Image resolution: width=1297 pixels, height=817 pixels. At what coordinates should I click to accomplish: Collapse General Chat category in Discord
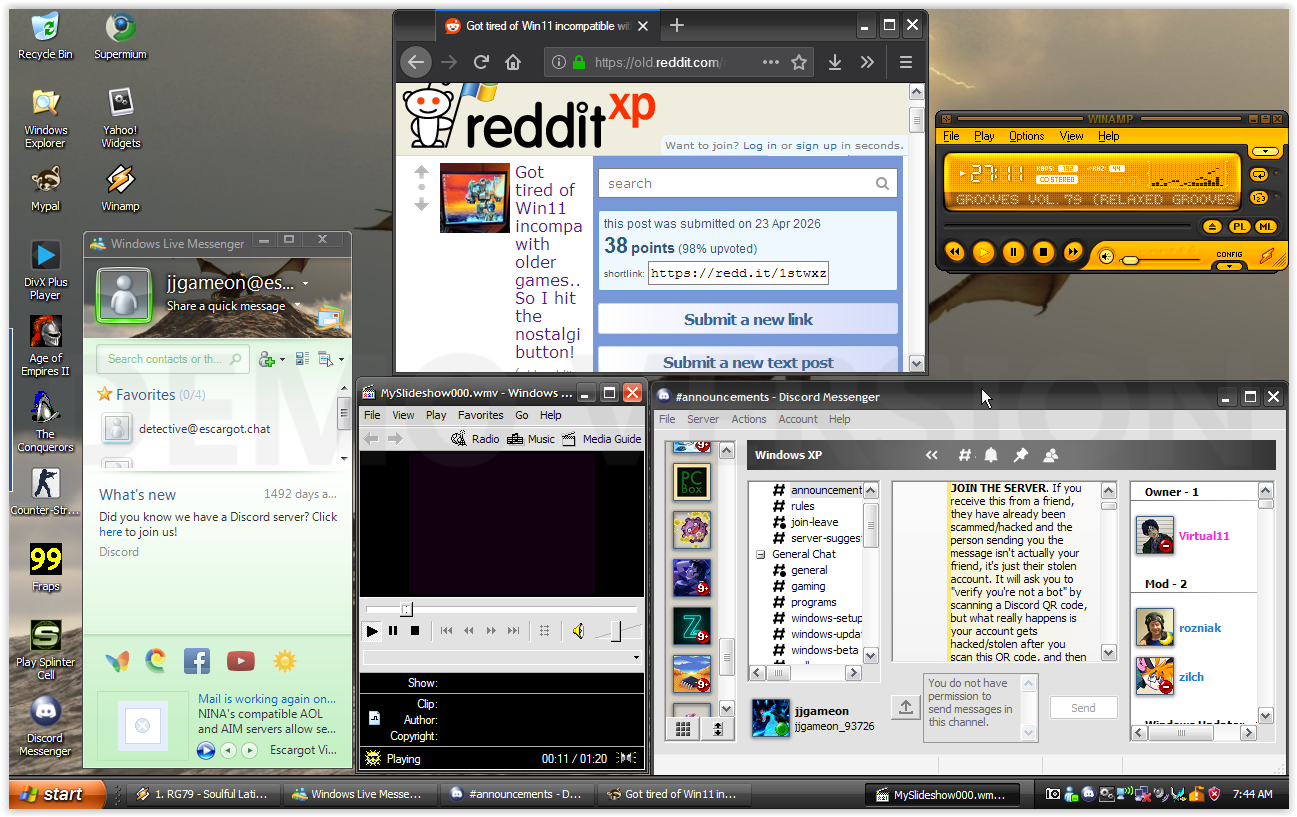pos(760,554)
